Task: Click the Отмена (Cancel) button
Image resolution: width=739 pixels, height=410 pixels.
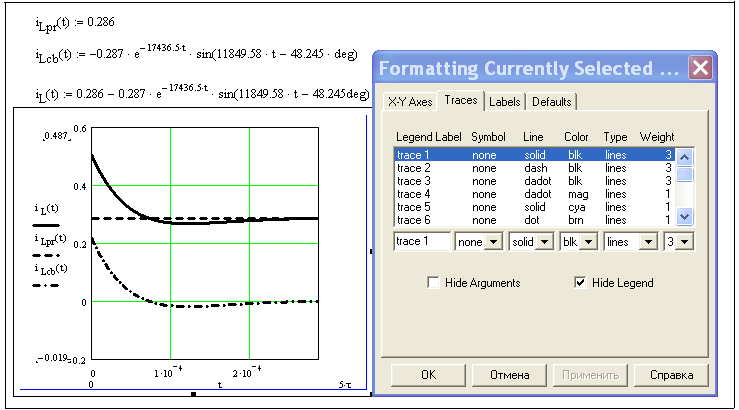Action: (509, 375)
